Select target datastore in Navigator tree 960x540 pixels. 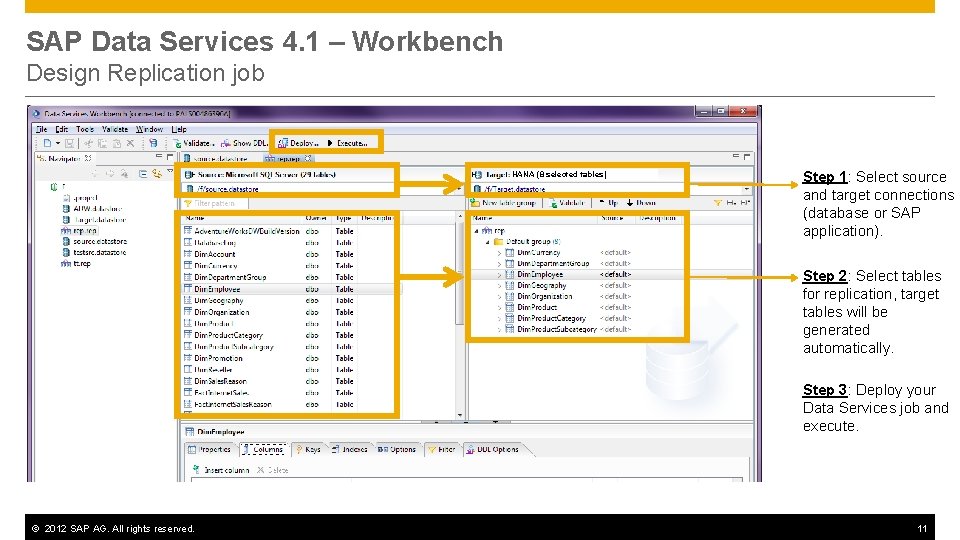pyautogui.click(x=94, y=220)
